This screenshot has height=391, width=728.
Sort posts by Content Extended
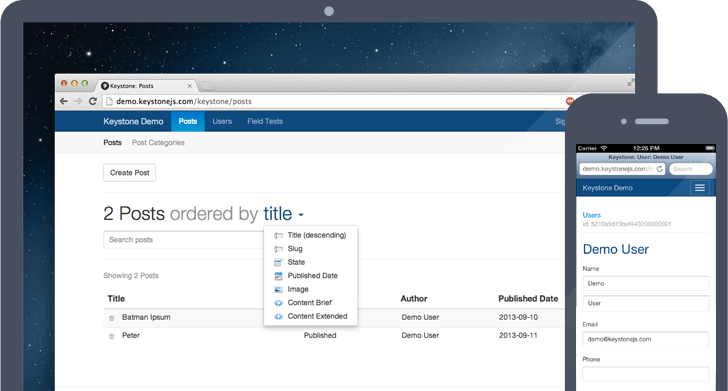(317, 316)
